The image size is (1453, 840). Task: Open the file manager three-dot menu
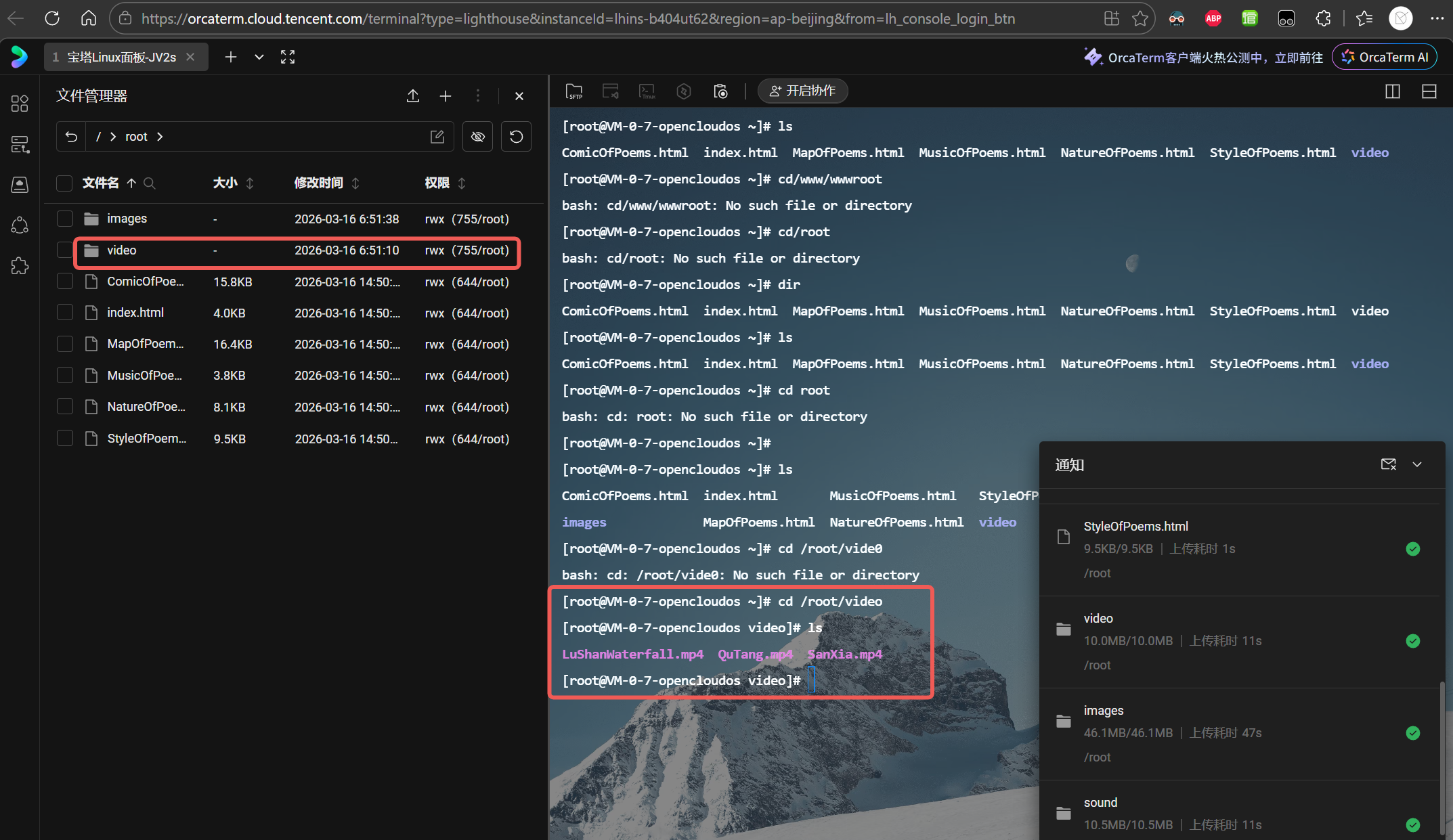click(x=478, y=96)
